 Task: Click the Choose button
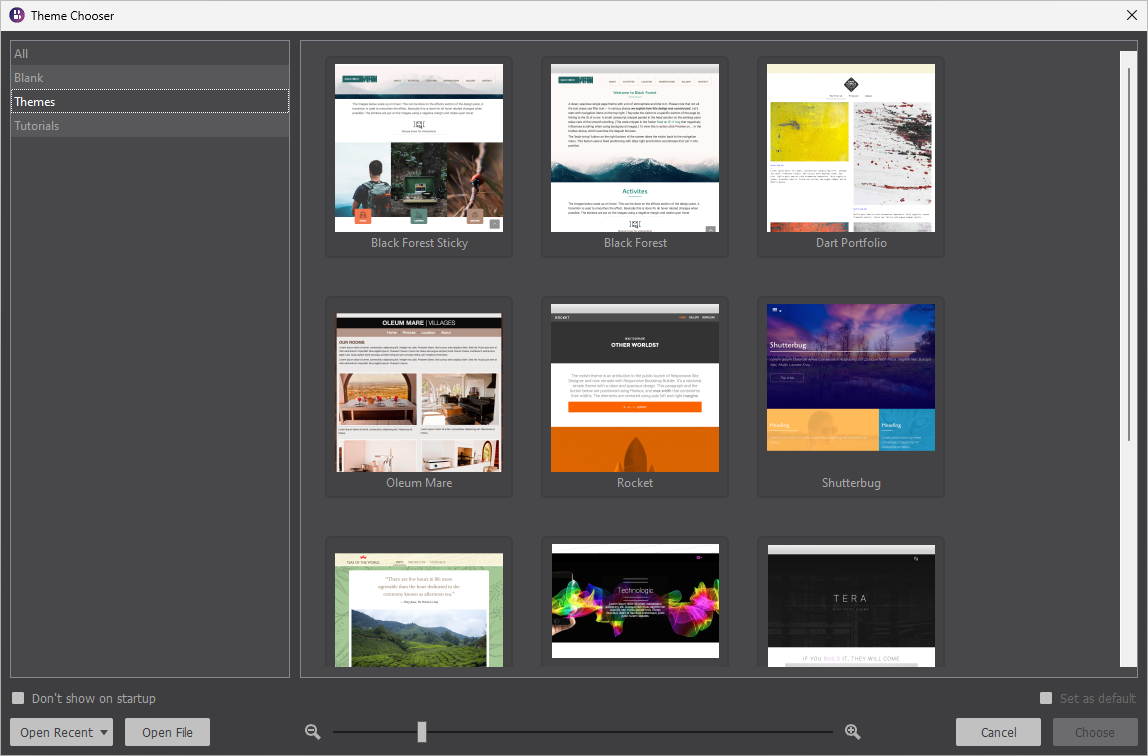pos(1095,731)
